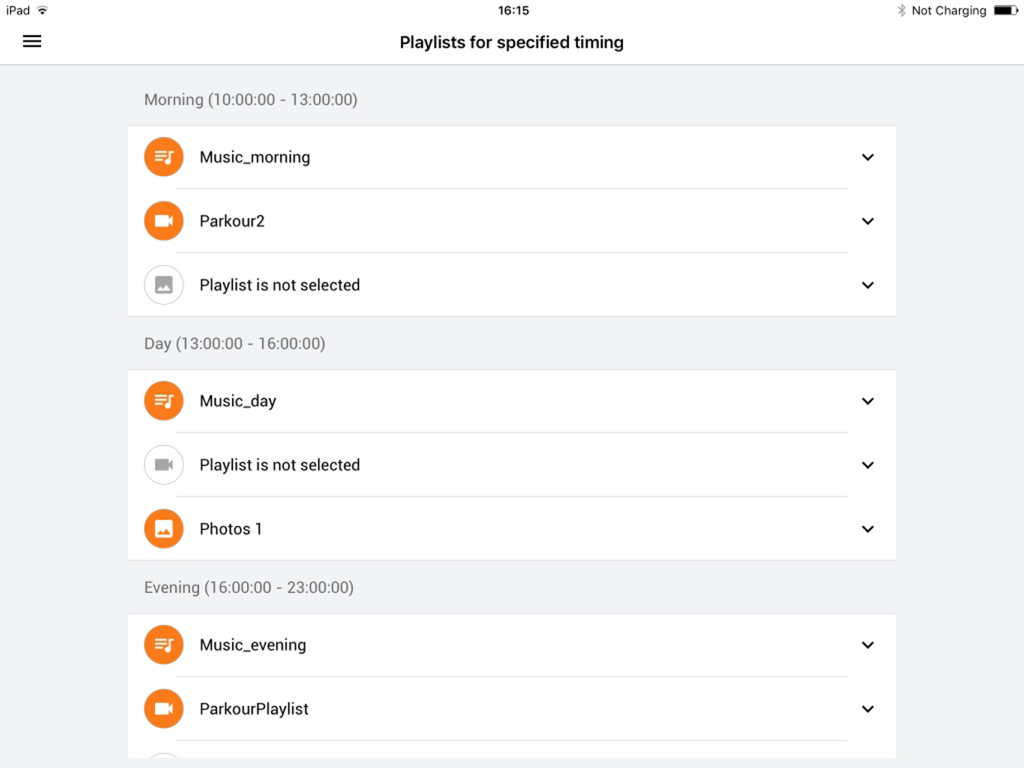
Task: Click the Parkour2 video camera icon
Action: coord(163,221)
